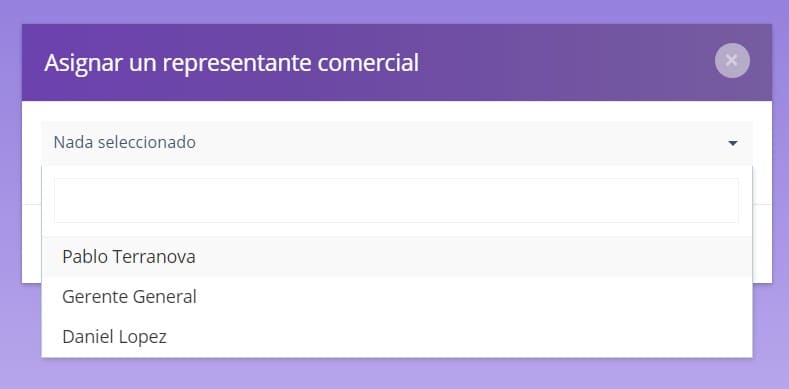Assign Gerente General as sales representative

tap(397, 297)
